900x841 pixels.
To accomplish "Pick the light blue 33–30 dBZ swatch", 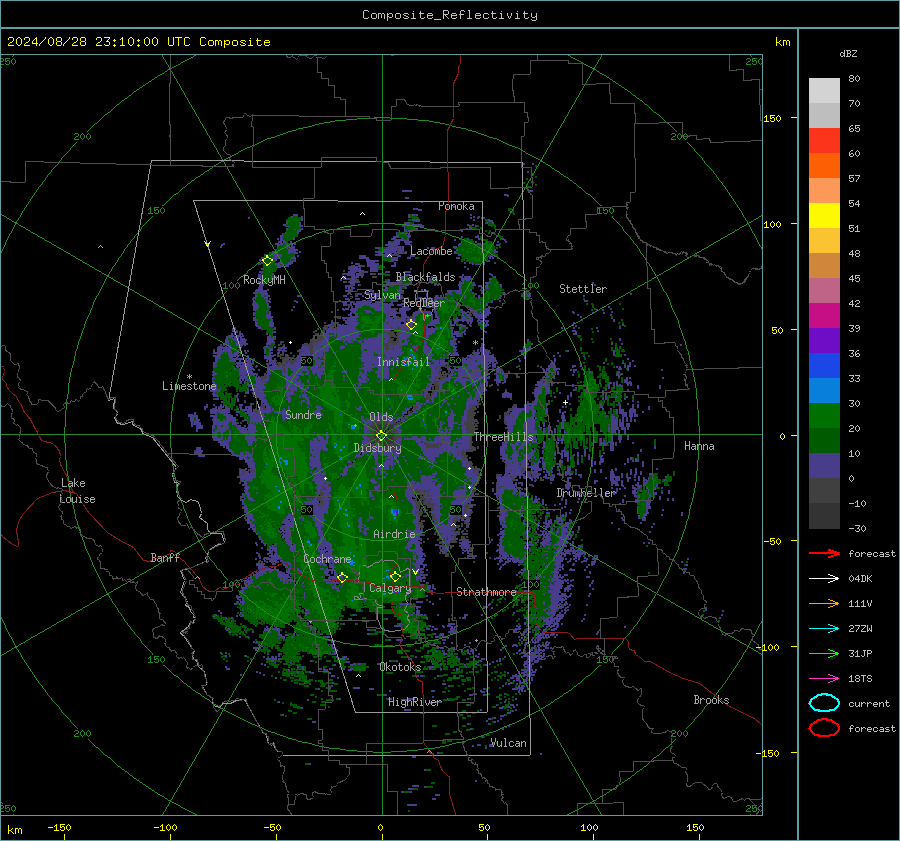I will tap(824, 391).
